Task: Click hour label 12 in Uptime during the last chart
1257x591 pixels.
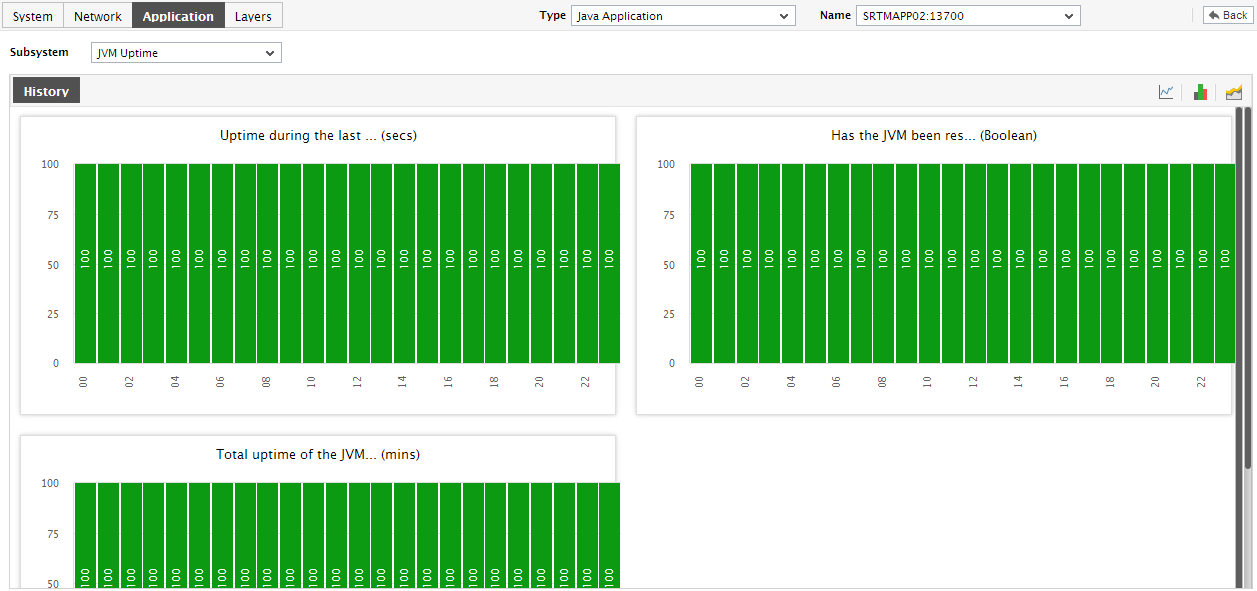Action: 357,382
